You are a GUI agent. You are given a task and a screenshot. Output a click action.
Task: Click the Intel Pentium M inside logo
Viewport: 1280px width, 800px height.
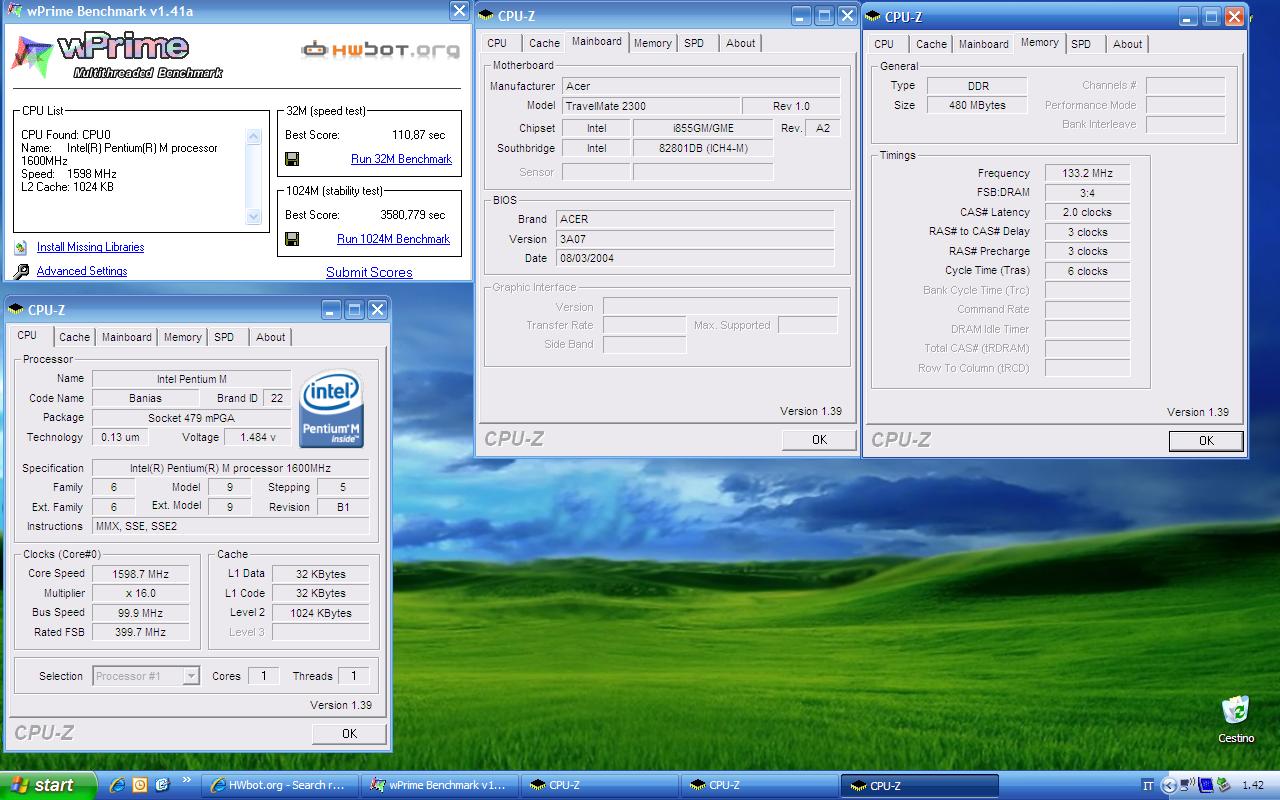point(332,409)
